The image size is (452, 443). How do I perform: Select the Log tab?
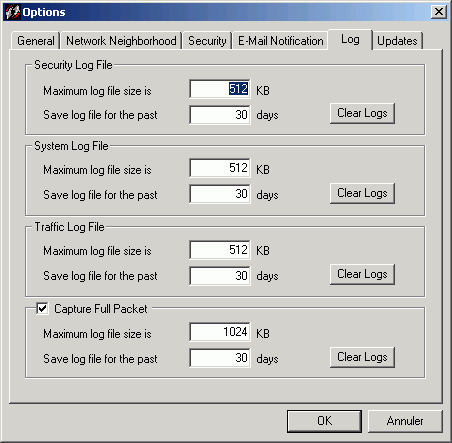click(350, 40)
